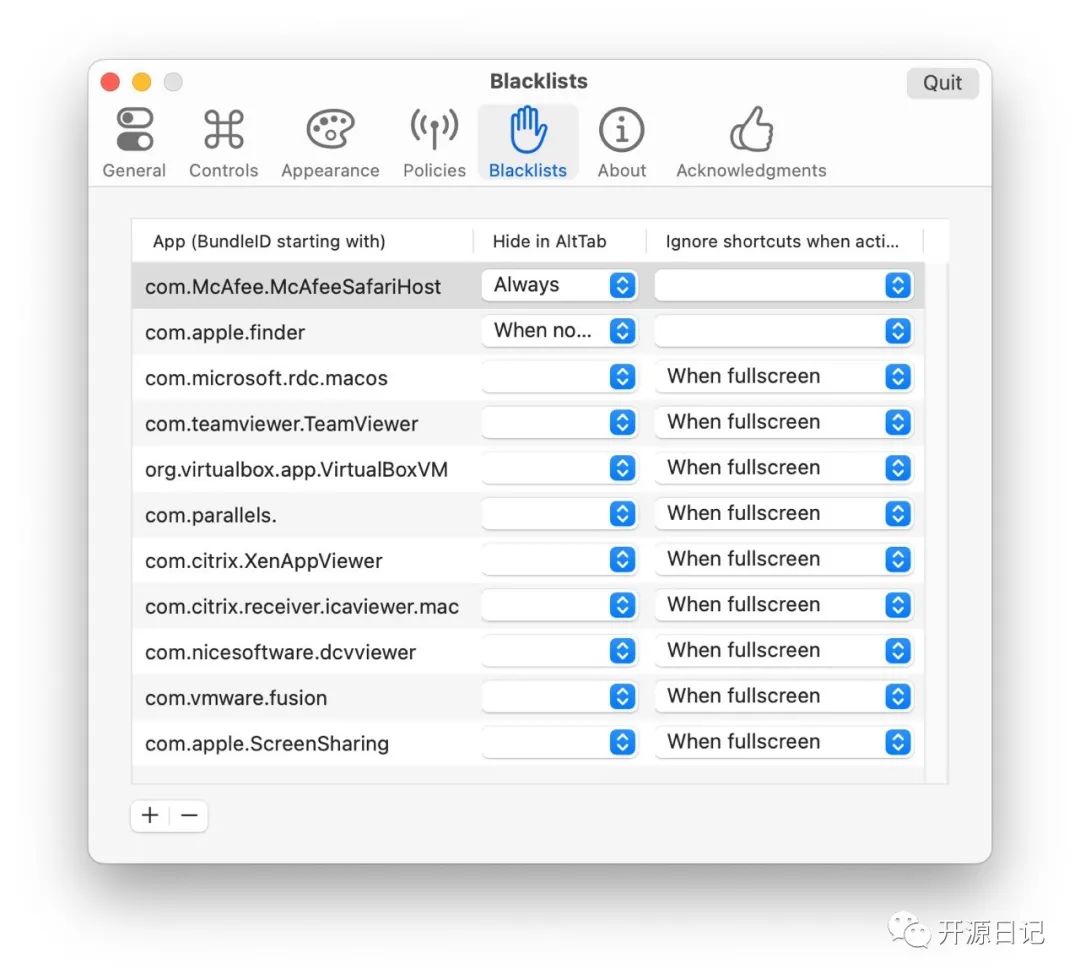1080x980 pixels.
Task: Select the com.apple.ScreenSharing bundle ID
Action: (x=267, y=744)
